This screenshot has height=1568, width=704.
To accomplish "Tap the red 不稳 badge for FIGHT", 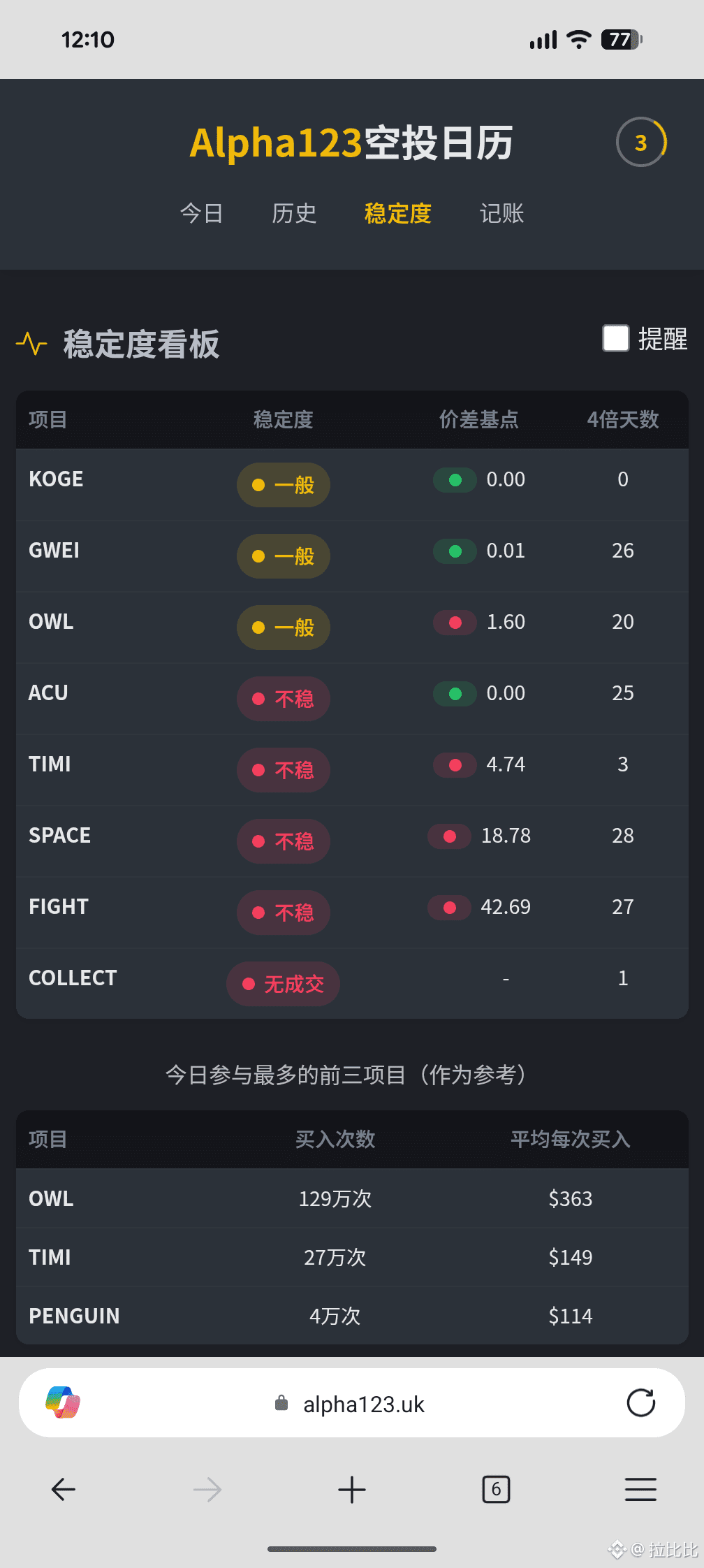I will [x=283, y=913].
